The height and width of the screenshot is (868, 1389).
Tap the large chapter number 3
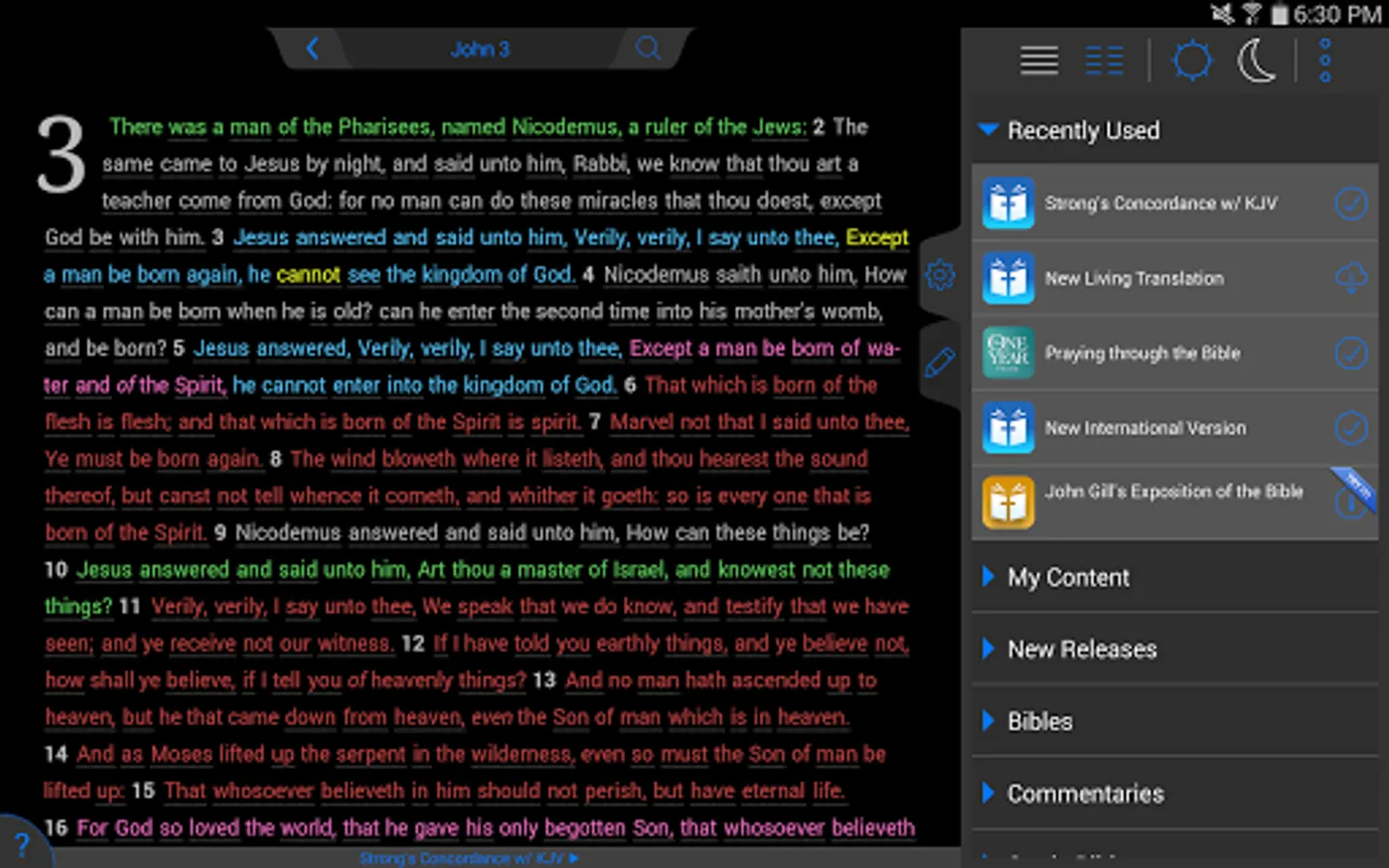(x=61, y=154)
